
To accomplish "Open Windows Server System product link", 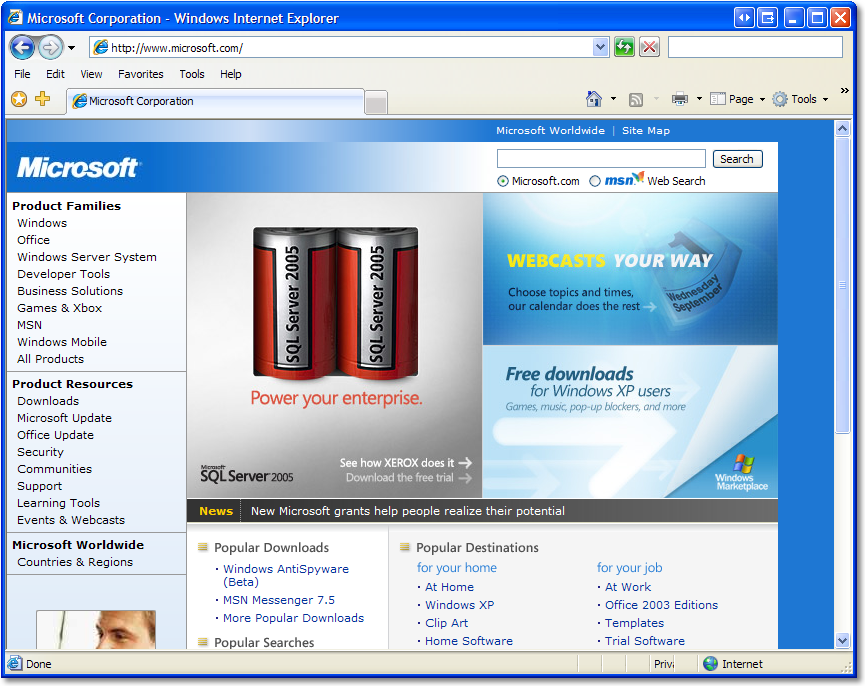I will [87, 257].
